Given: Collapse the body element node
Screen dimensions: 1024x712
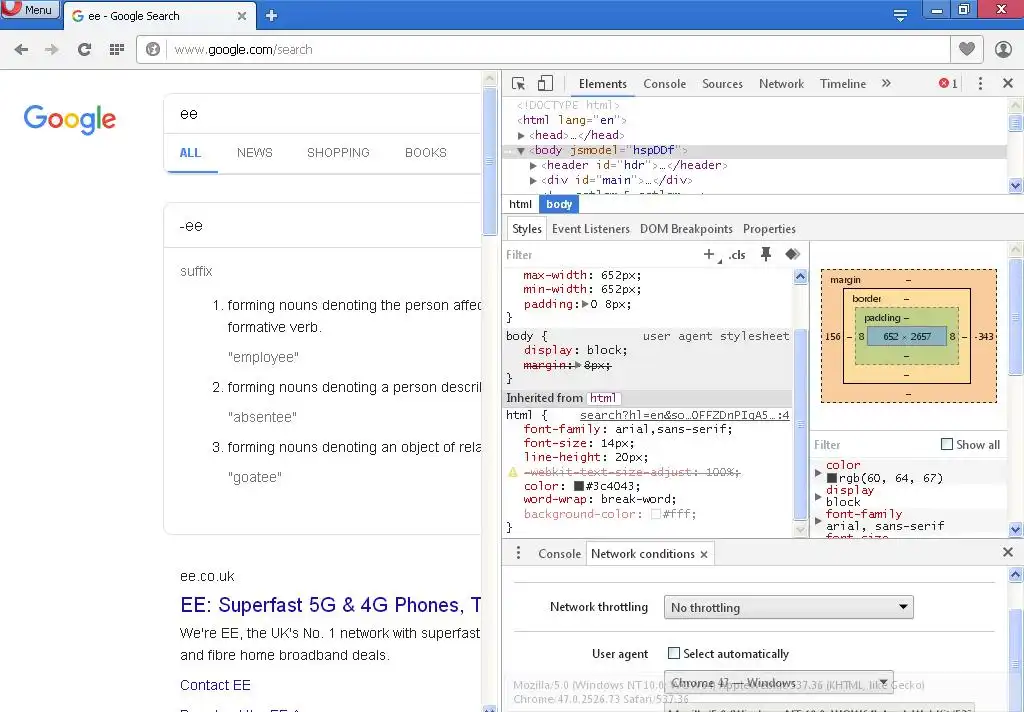Looking at the screenshot, I should tap(521, 150).
